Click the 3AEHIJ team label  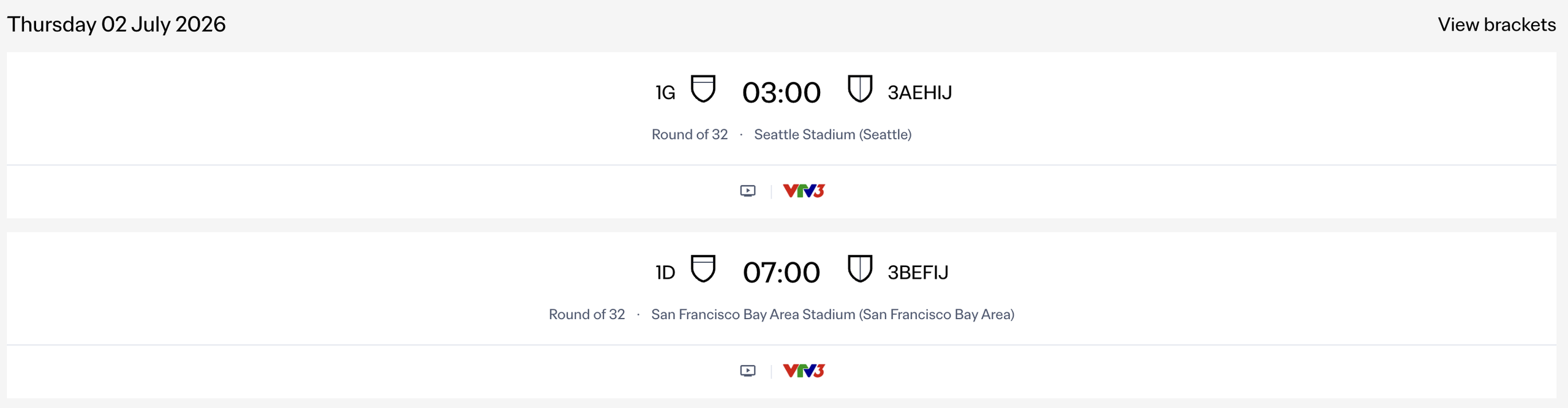point(919,93)
